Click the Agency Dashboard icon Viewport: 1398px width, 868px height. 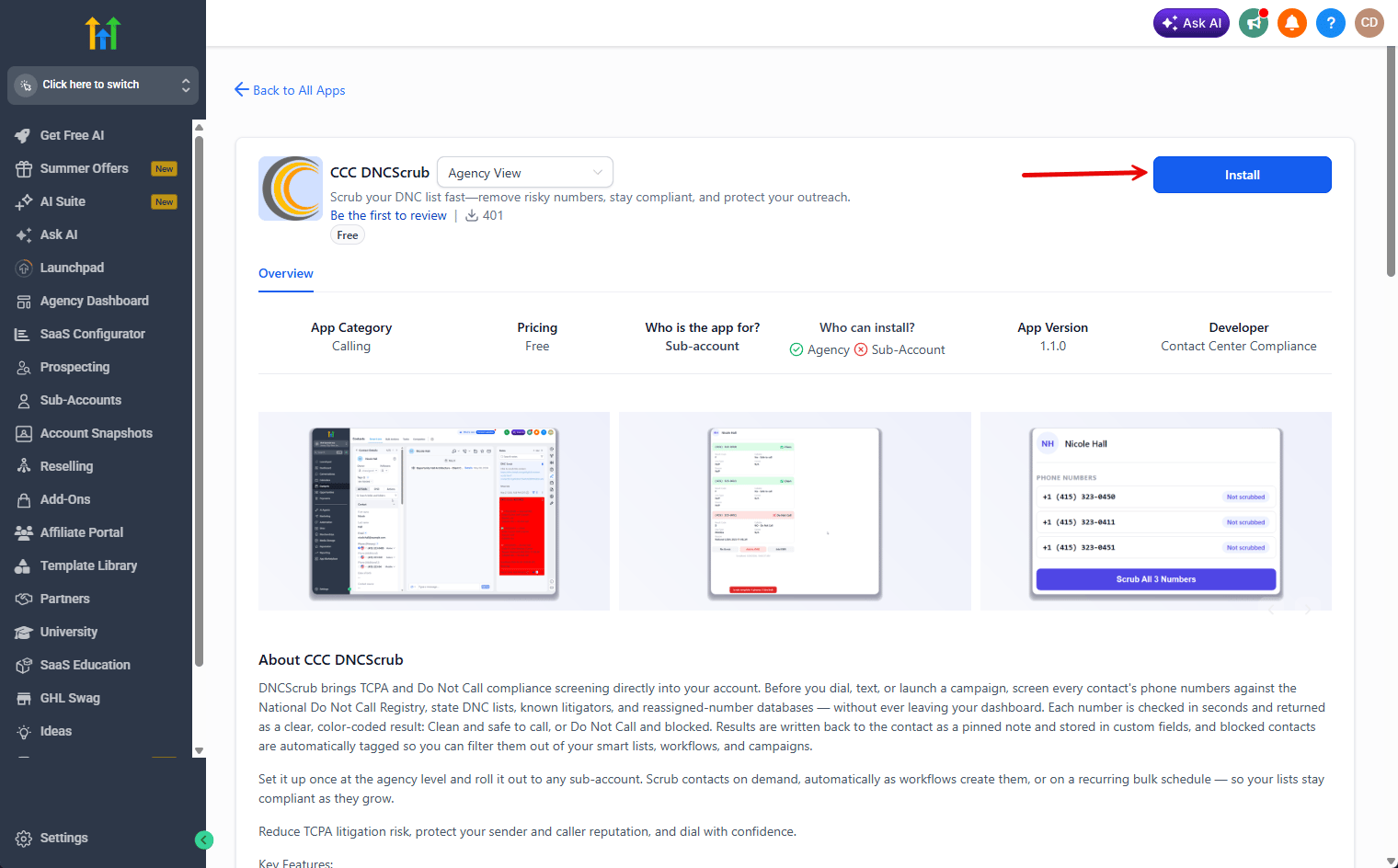24,302
